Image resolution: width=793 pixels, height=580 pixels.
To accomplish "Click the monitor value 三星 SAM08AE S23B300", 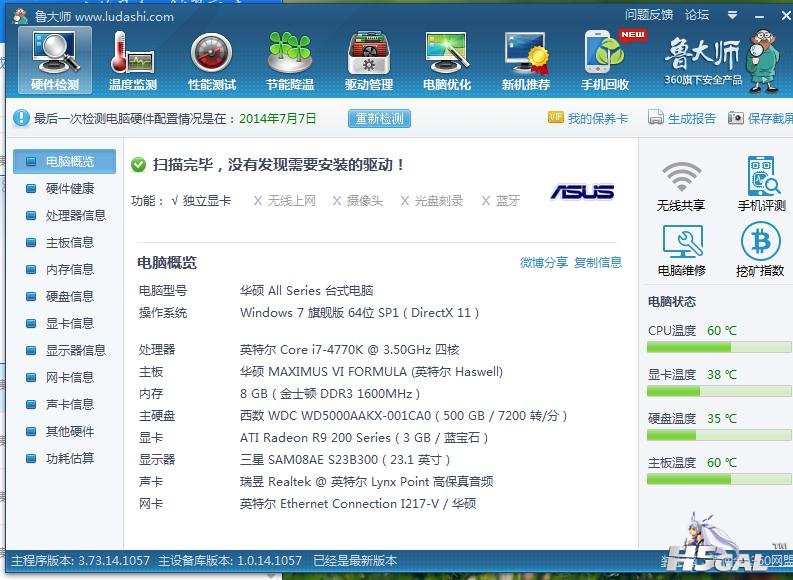I will coord(345,460).
